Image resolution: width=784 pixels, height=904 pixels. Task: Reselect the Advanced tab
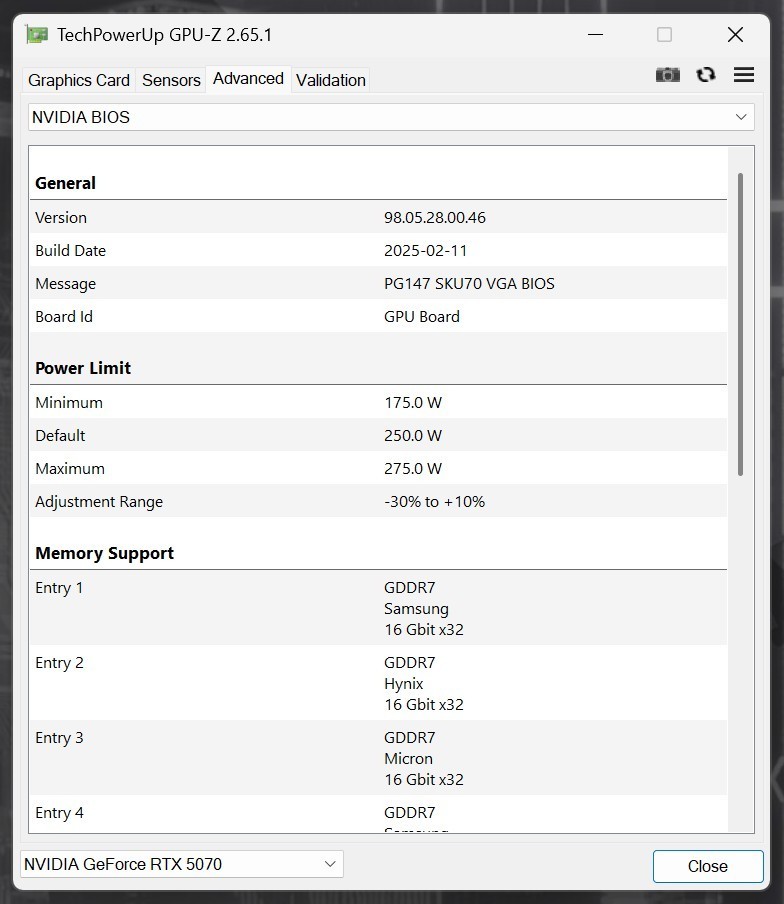click(x=247, y=78)
